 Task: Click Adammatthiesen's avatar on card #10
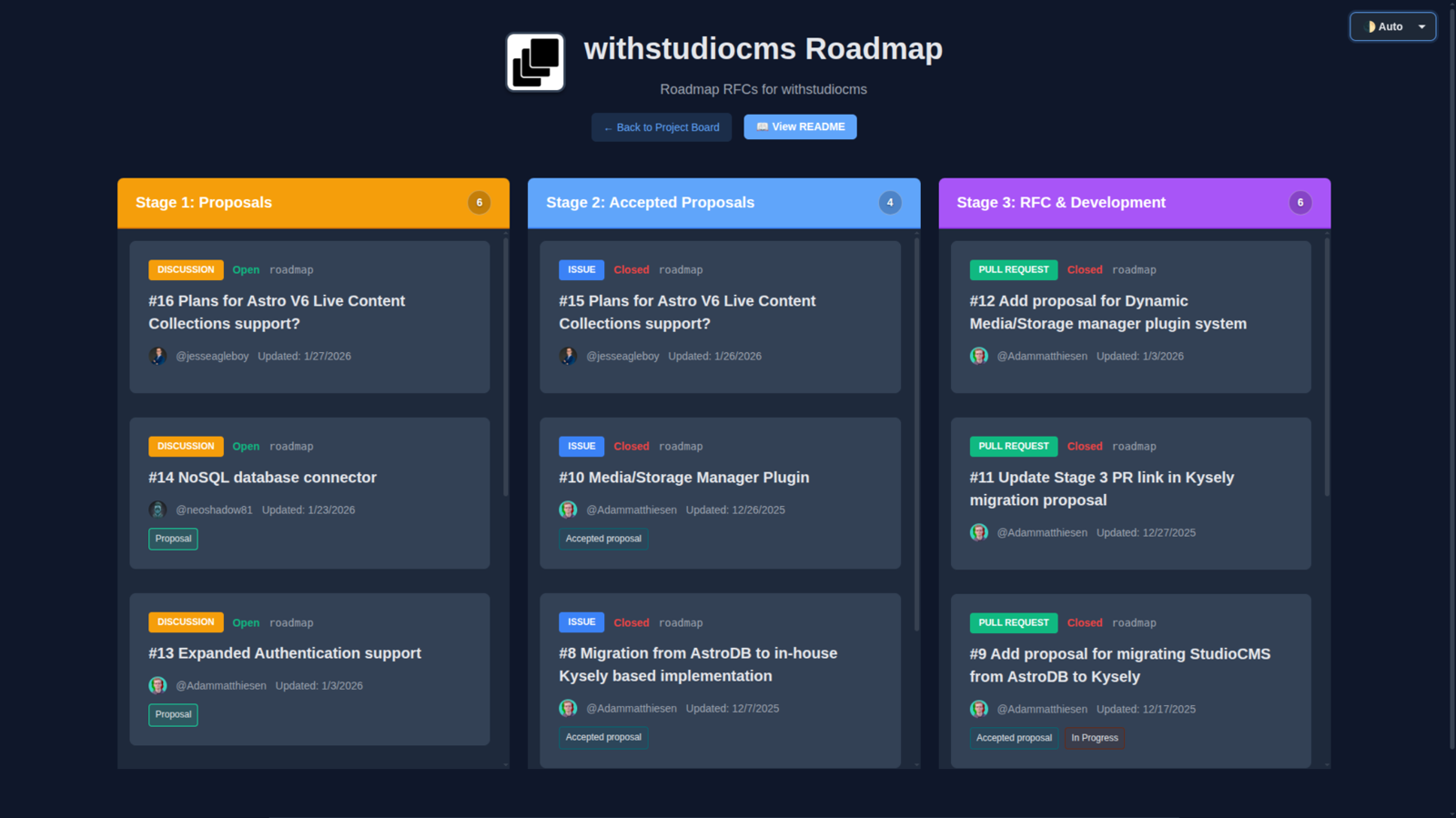(x=568, y=510)
